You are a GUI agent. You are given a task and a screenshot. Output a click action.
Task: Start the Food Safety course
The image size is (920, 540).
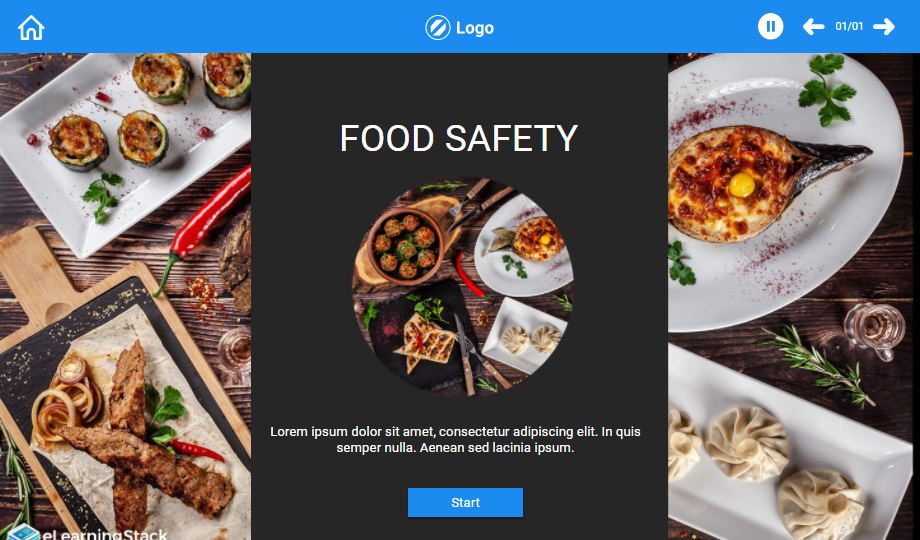point(465,502)
